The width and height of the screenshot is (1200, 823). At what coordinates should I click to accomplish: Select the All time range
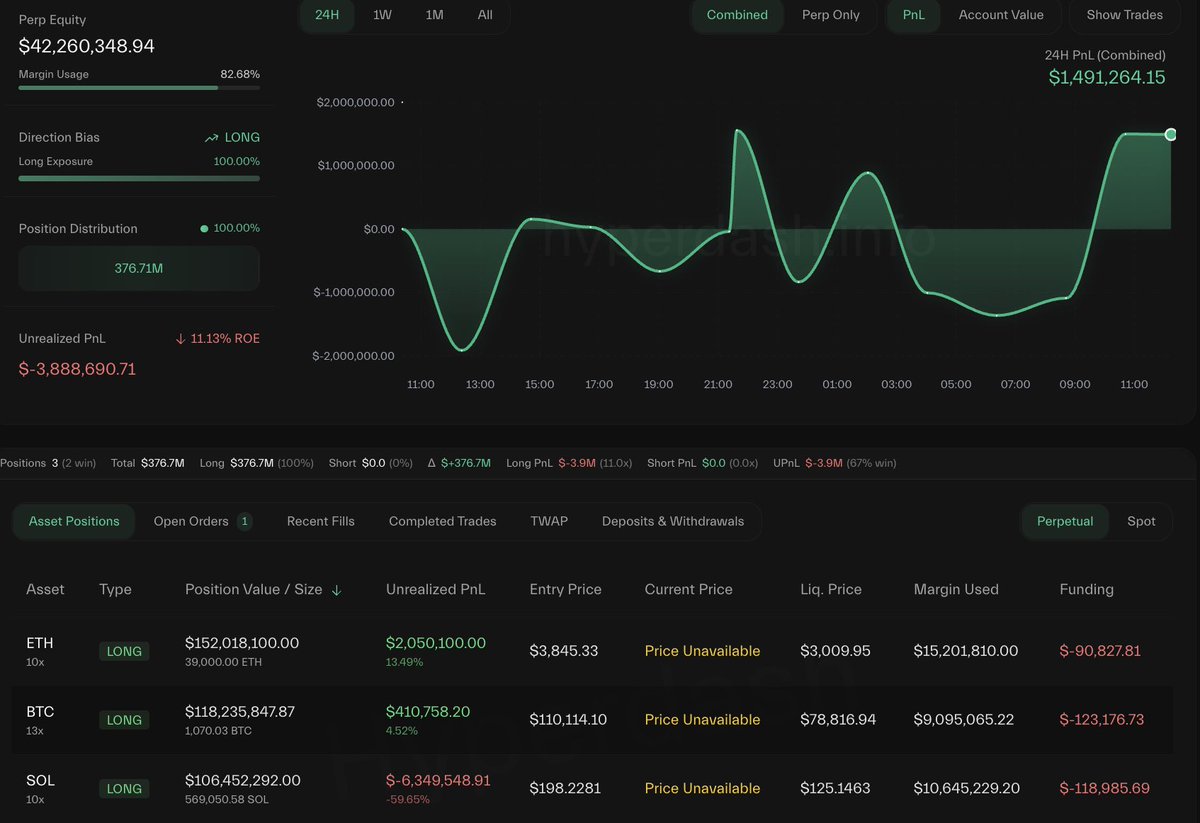coord(485,15)
